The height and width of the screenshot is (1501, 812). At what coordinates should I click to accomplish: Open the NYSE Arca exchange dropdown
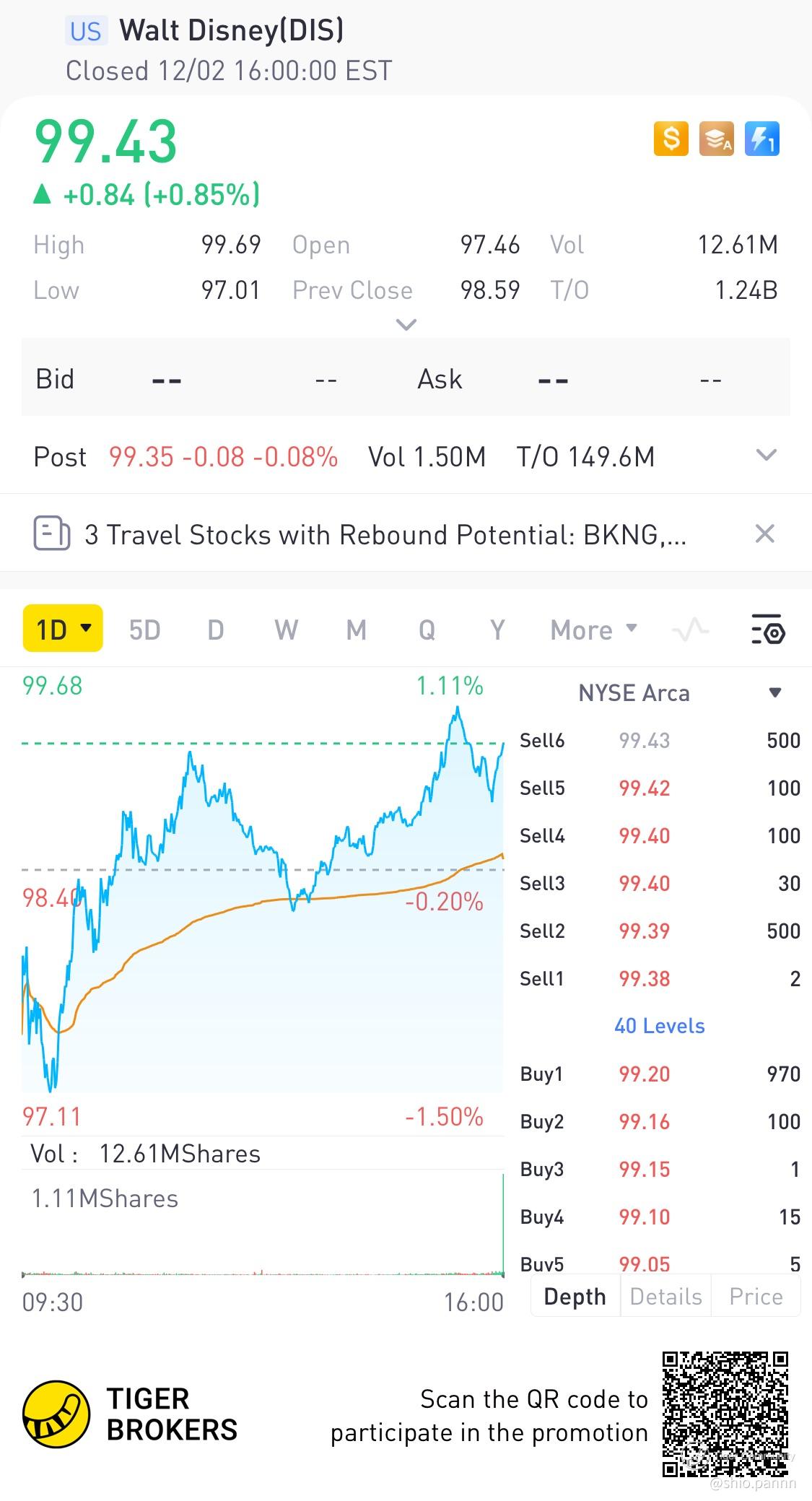774,693
